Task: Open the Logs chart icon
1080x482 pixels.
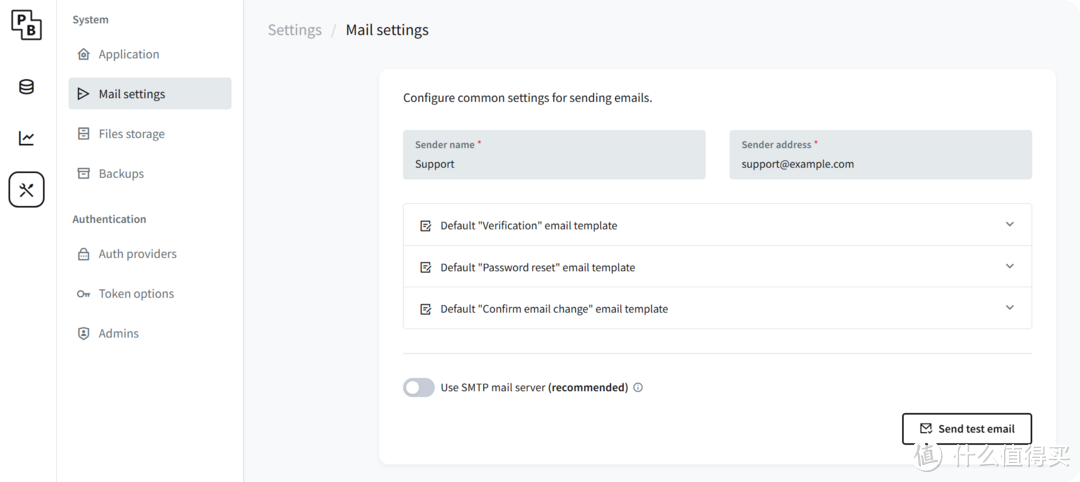Action: click(27, 138)
